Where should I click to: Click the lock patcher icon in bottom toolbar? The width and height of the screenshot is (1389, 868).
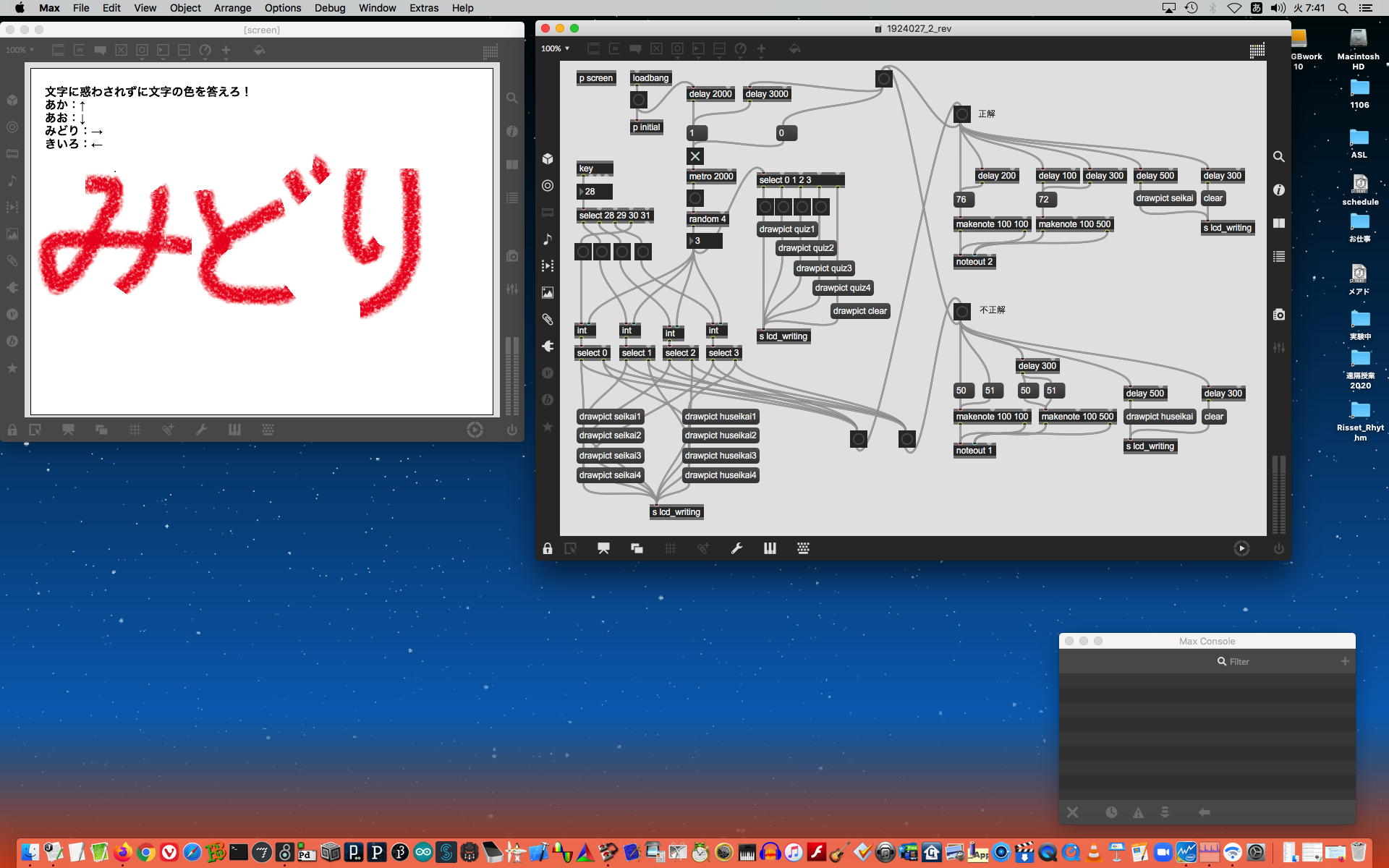click(x=548, y=549)
